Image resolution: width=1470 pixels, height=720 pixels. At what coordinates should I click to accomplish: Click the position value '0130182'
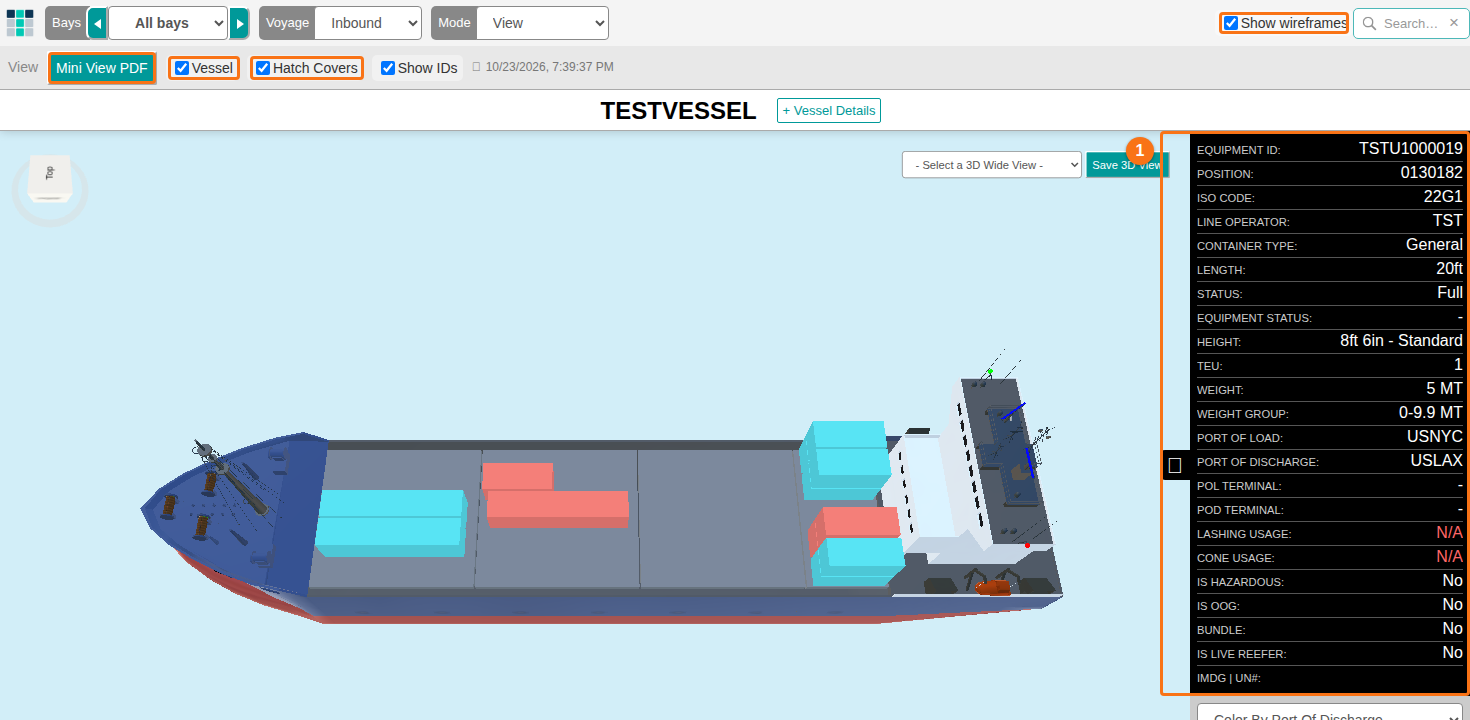tap(1432, 173)
